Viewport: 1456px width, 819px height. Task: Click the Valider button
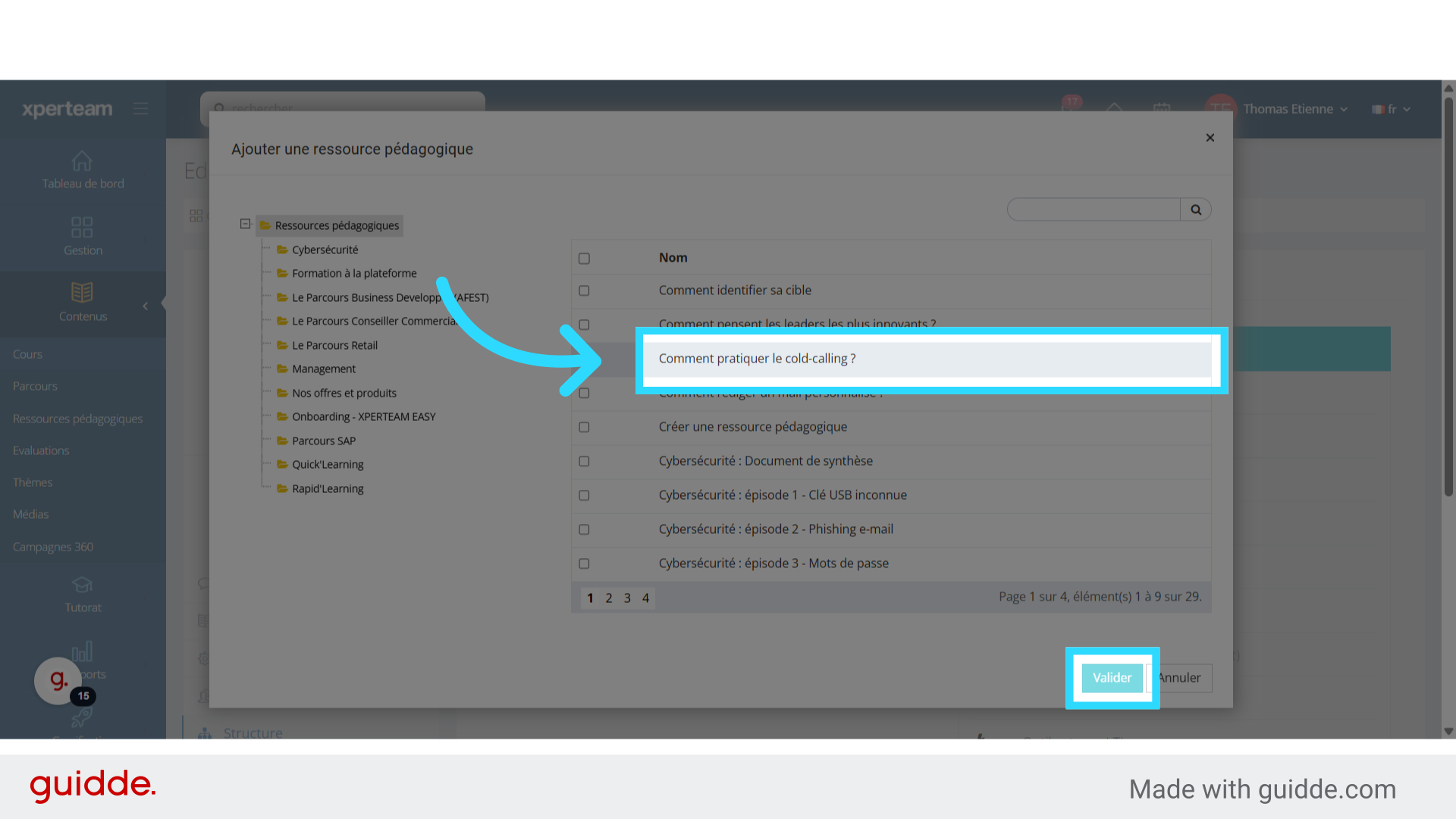[x=1112, y=678]
